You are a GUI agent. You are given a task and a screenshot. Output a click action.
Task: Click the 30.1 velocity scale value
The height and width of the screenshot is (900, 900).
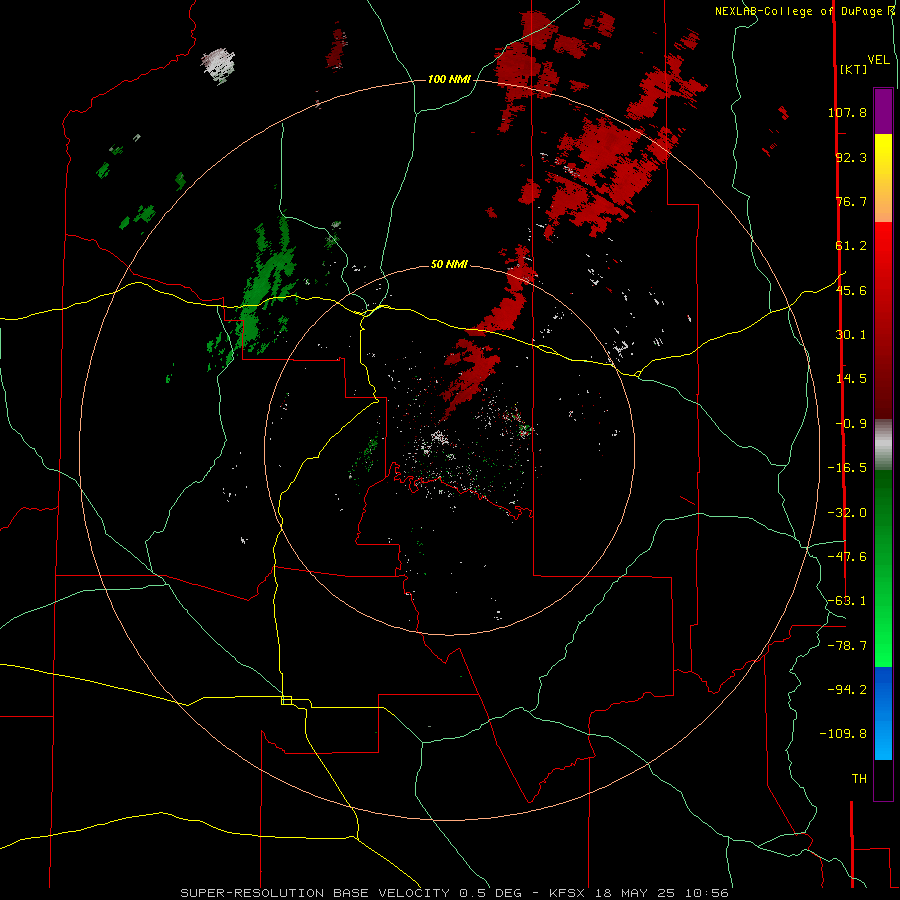click(851, 335)
